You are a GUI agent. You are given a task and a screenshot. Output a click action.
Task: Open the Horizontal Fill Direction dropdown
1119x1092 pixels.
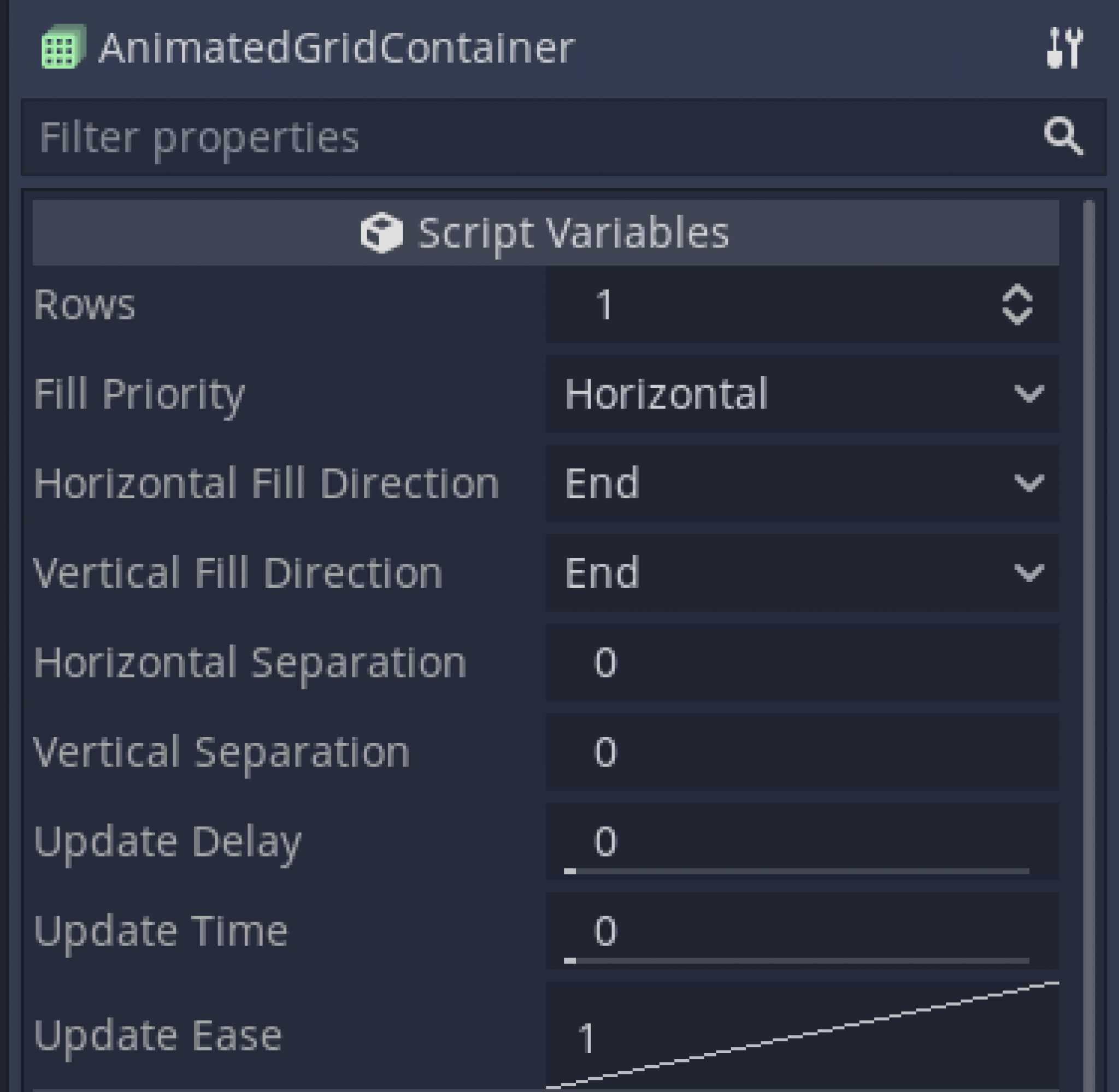pyautogui.click(x=797, y=482)
